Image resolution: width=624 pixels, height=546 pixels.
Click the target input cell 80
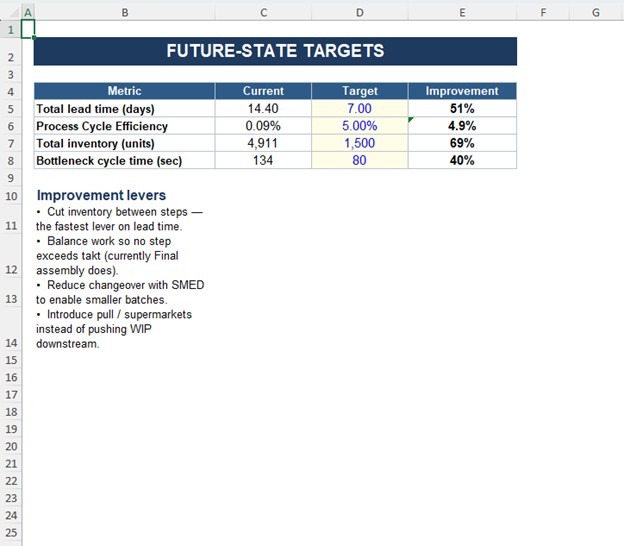(x=360, y=160)
